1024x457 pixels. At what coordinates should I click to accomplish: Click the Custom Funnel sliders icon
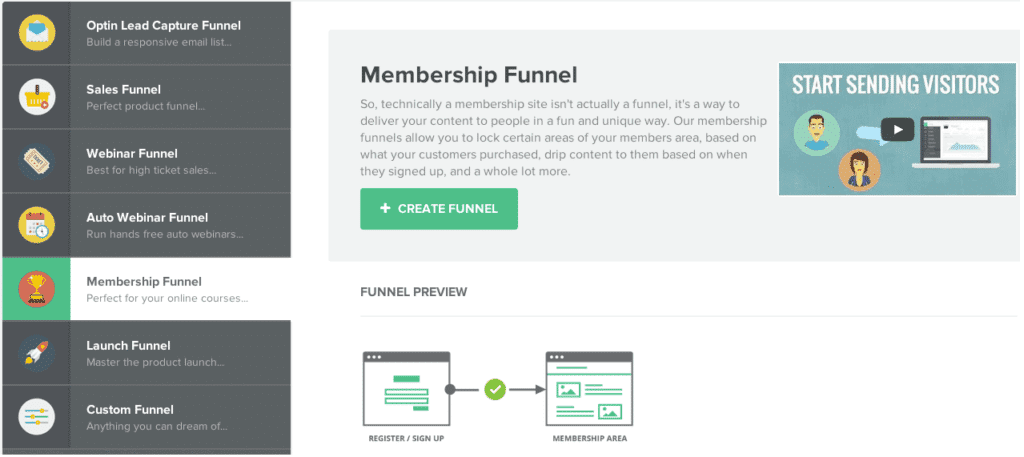coord(37,417)
